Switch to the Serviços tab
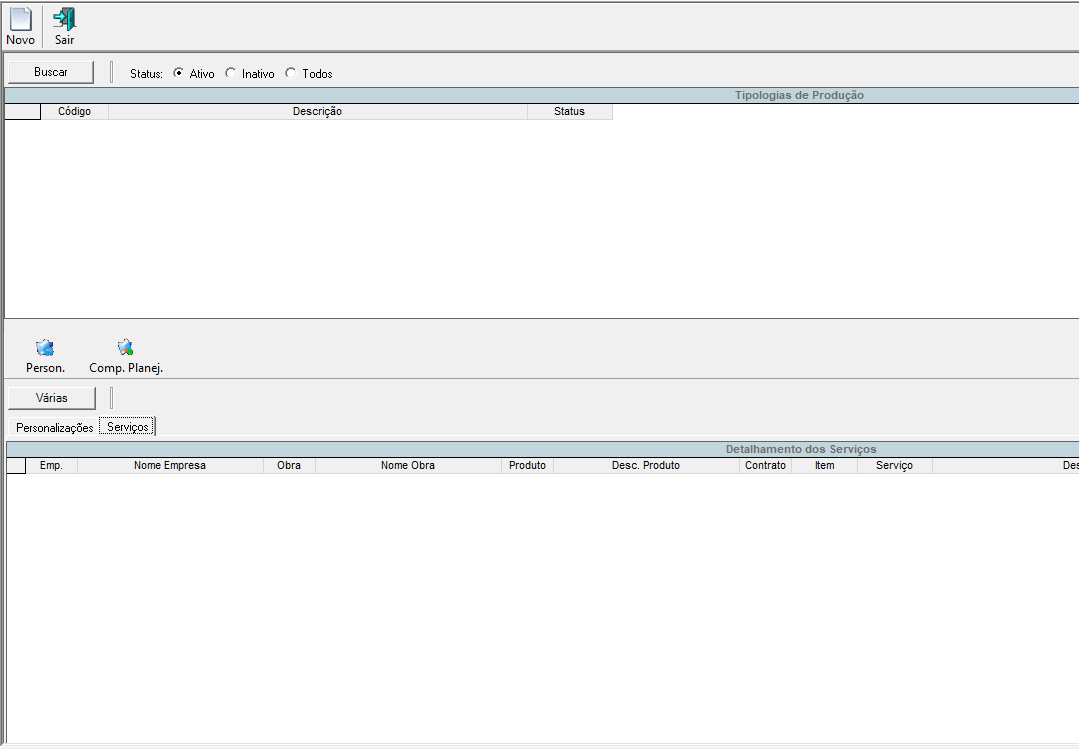Viewport: 1079px width, 749px height. (x=128, y=427)
